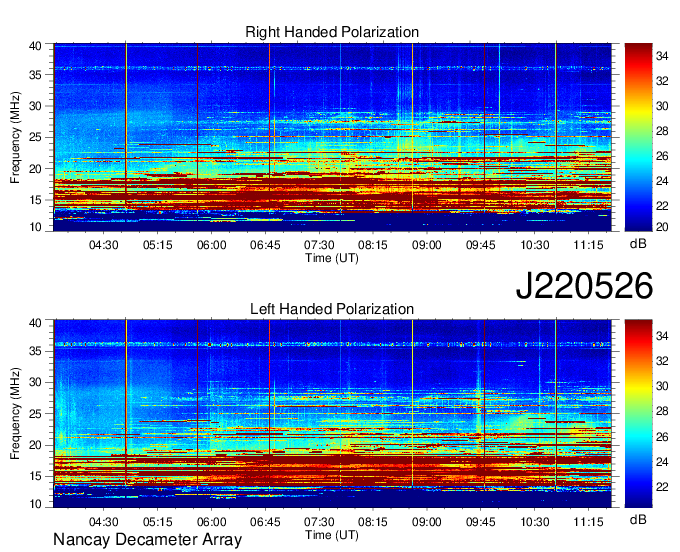Click the 25 MHz tick on the lower frequency axis
Viewport: 680px width, 552px height.
pyautogui.click(x=36, y=414)
